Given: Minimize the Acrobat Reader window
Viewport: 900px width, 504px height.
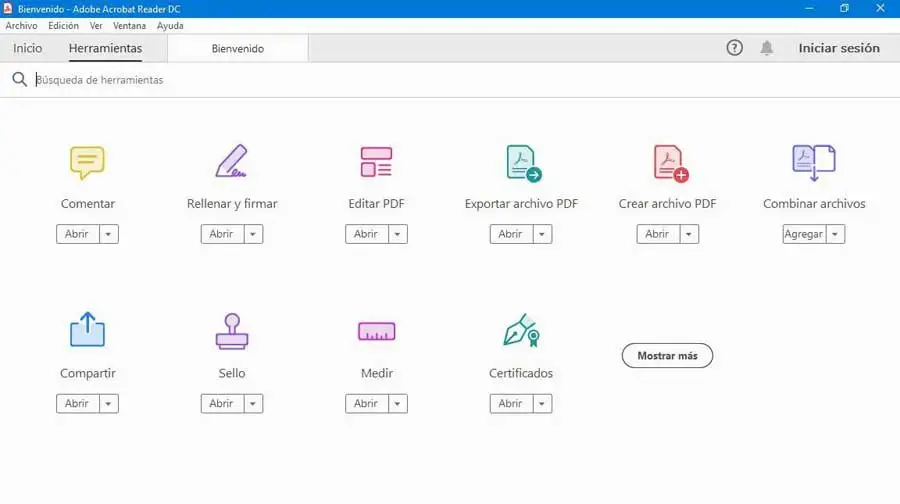Looking at the screenshot, I should (809, 9).
